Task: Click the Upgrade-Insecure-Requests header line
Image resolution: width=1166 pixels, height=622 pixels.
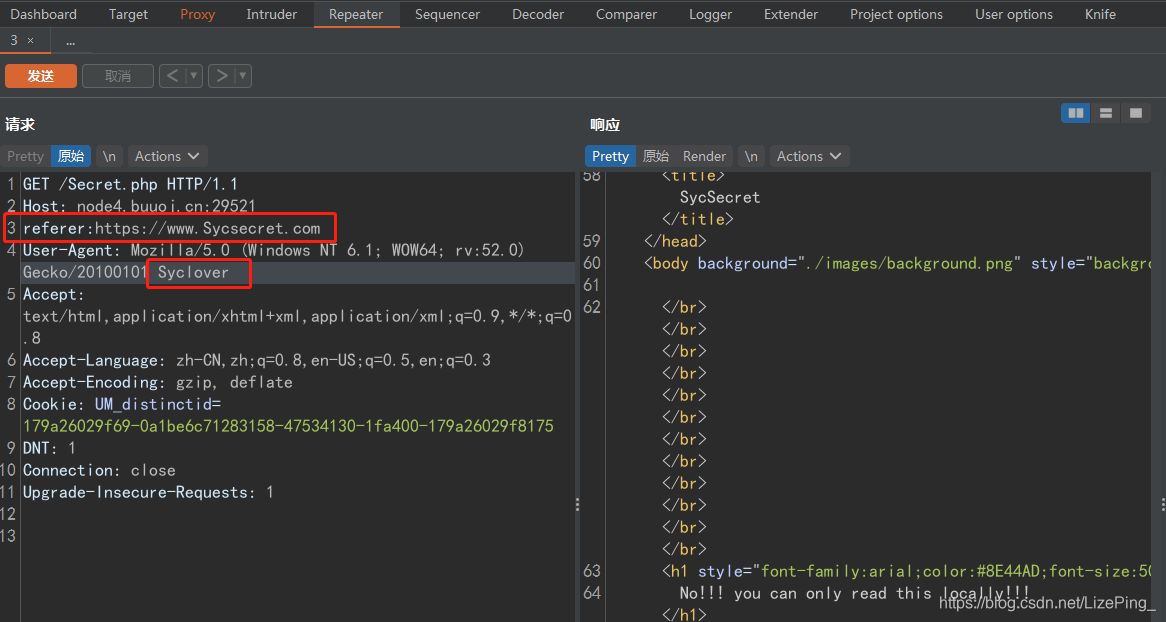Action: pos(148,493)
